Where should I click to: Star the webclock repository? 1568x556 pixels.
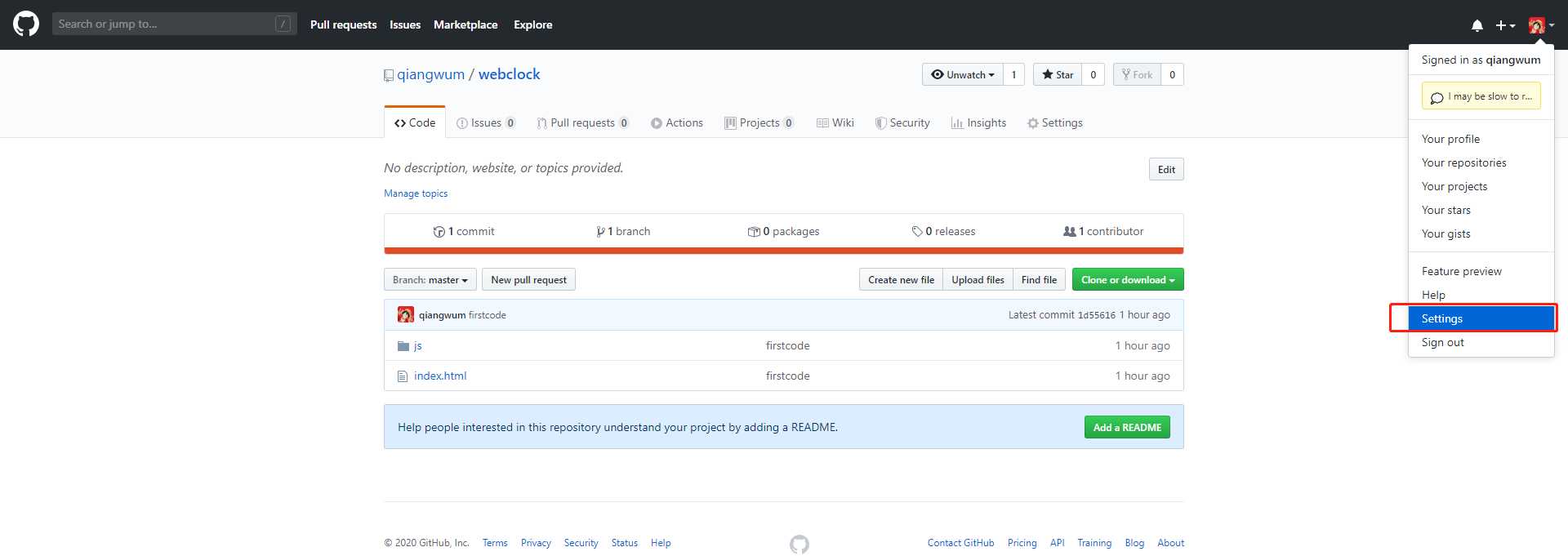(1058, 74)
